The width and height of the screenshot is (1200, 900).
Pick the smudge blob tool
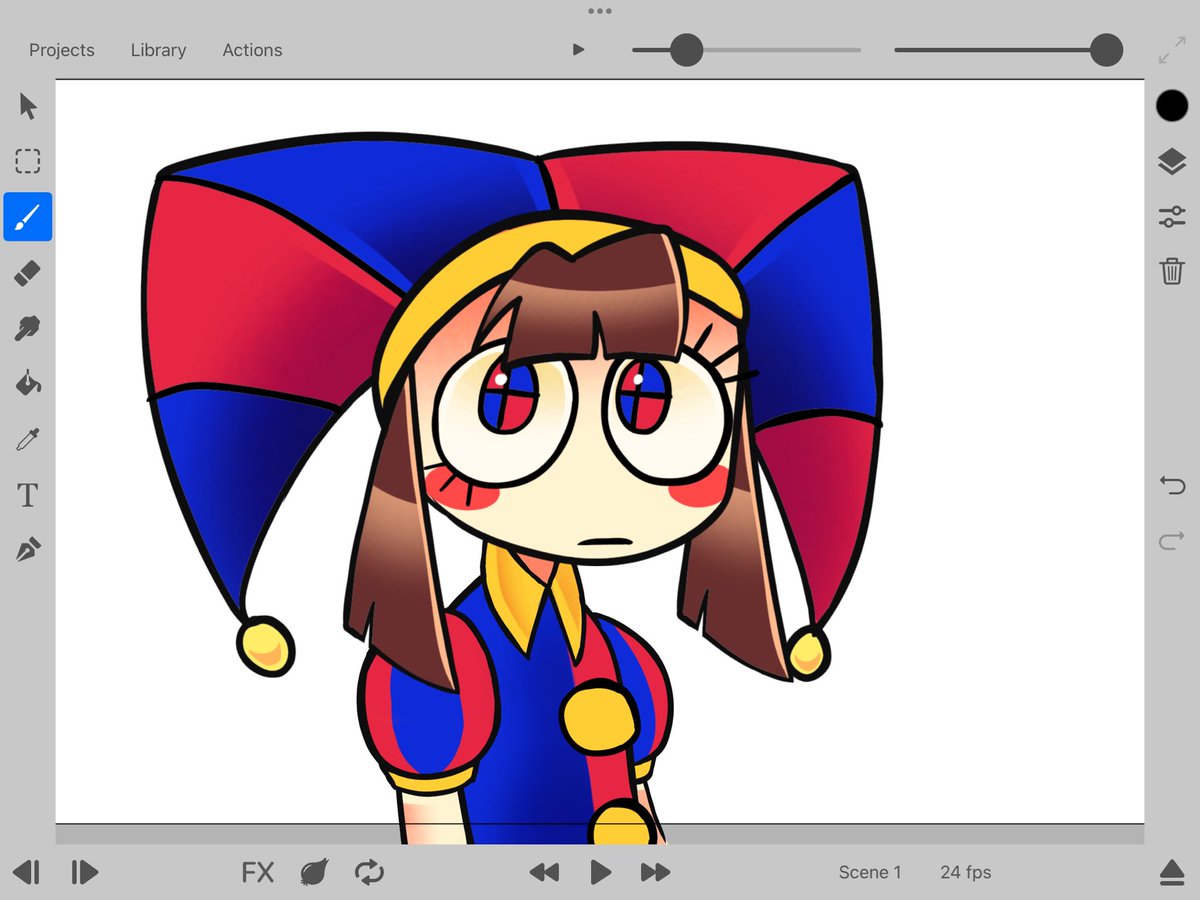point(28,328)
